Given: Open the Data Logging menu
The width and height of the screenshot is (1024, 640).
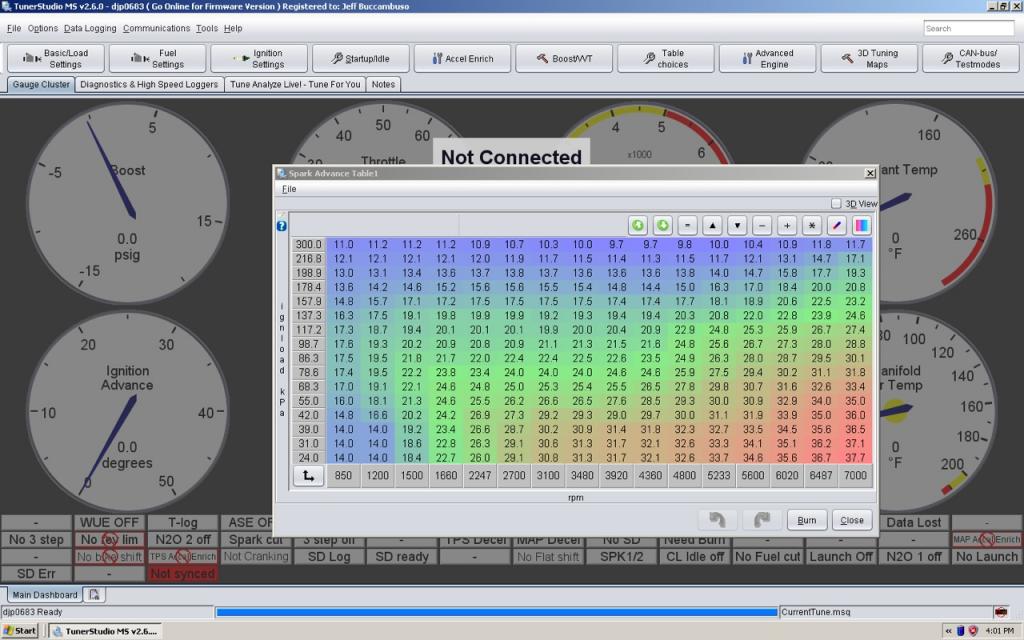Looking at the screenshot, I should tap(90, 29).
